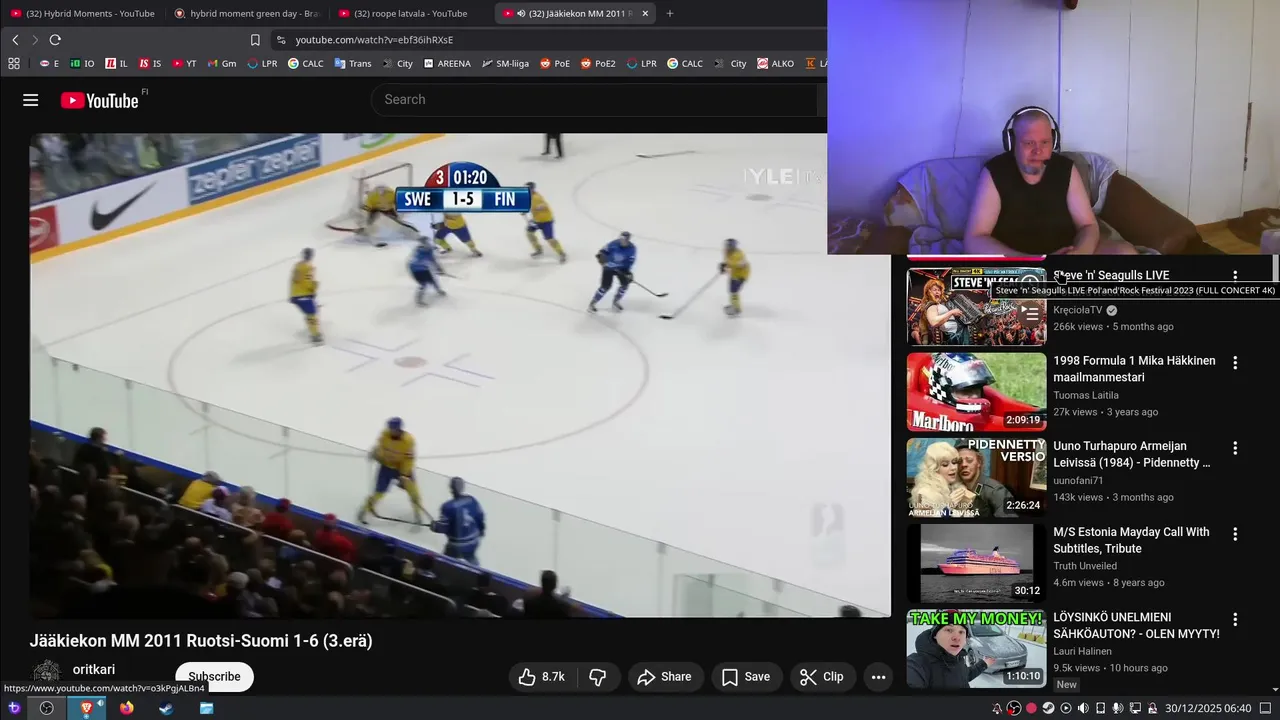Bookmark this page with bookmark icon
The image size is (1280, 720).
(255, 40)
